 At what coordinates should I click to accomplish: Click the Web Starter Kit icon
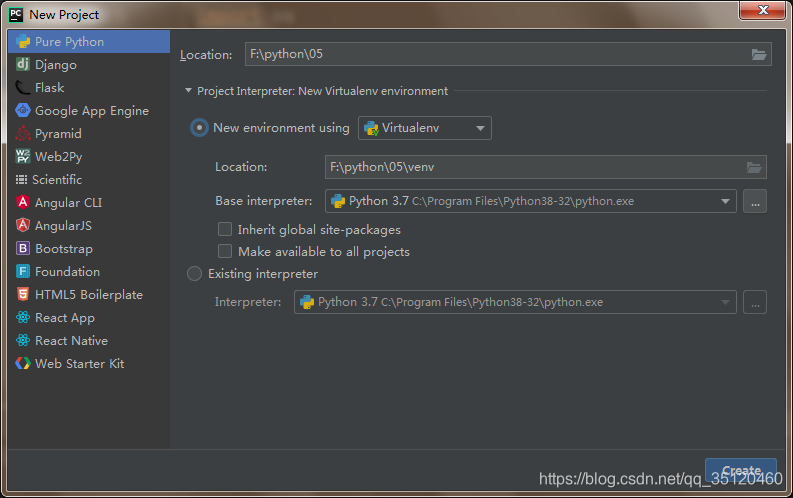coord(23,363)
